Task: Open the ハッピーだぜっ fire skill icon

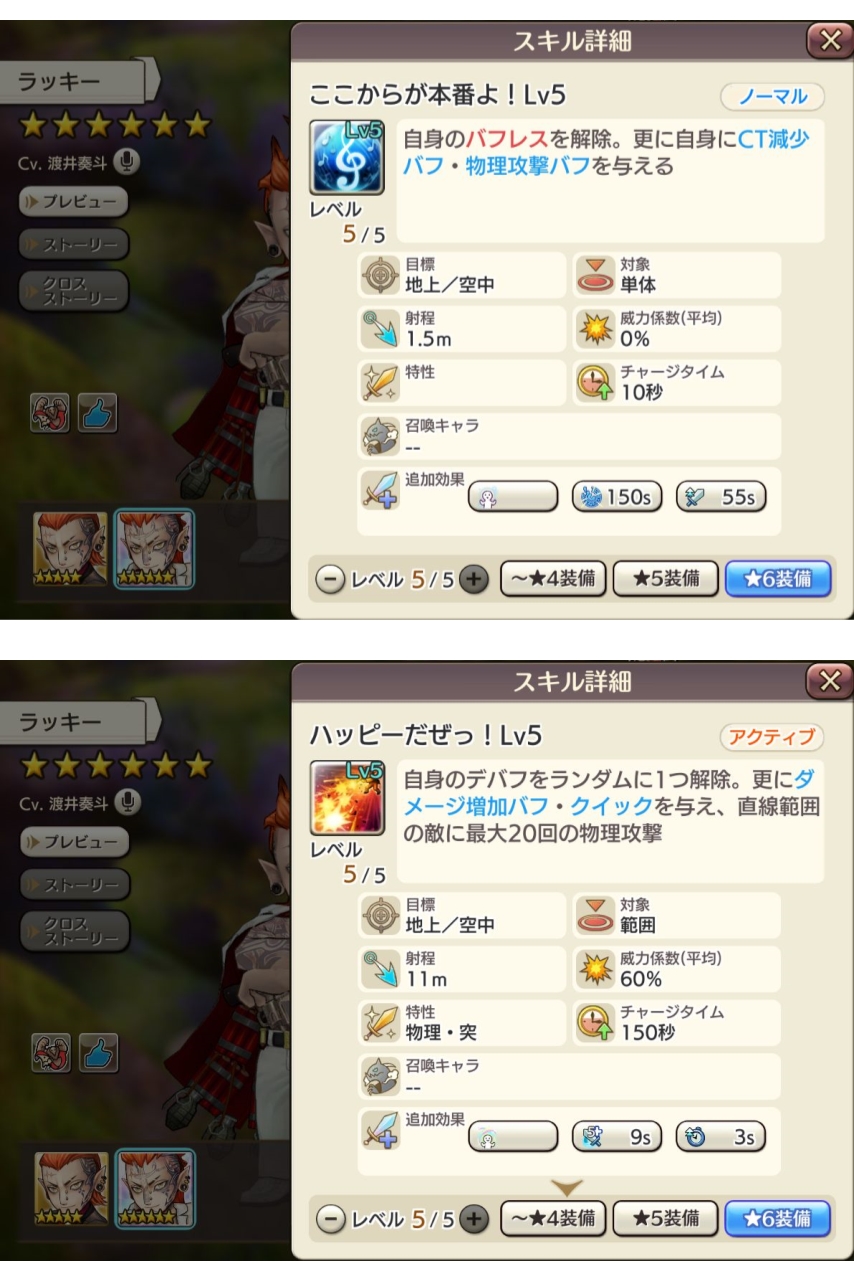Action: tap(347, 797)
